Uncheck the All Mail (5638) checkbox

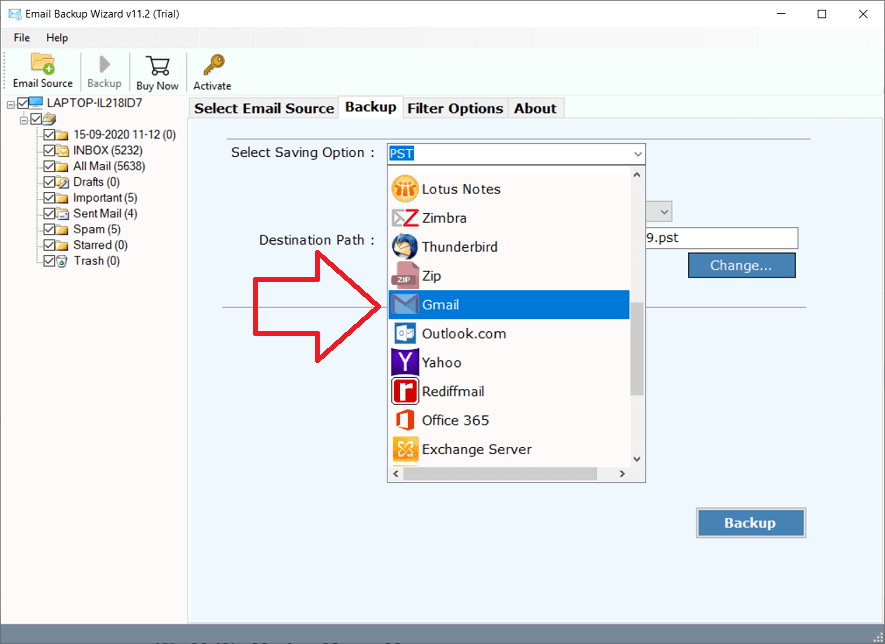point(49,167)
